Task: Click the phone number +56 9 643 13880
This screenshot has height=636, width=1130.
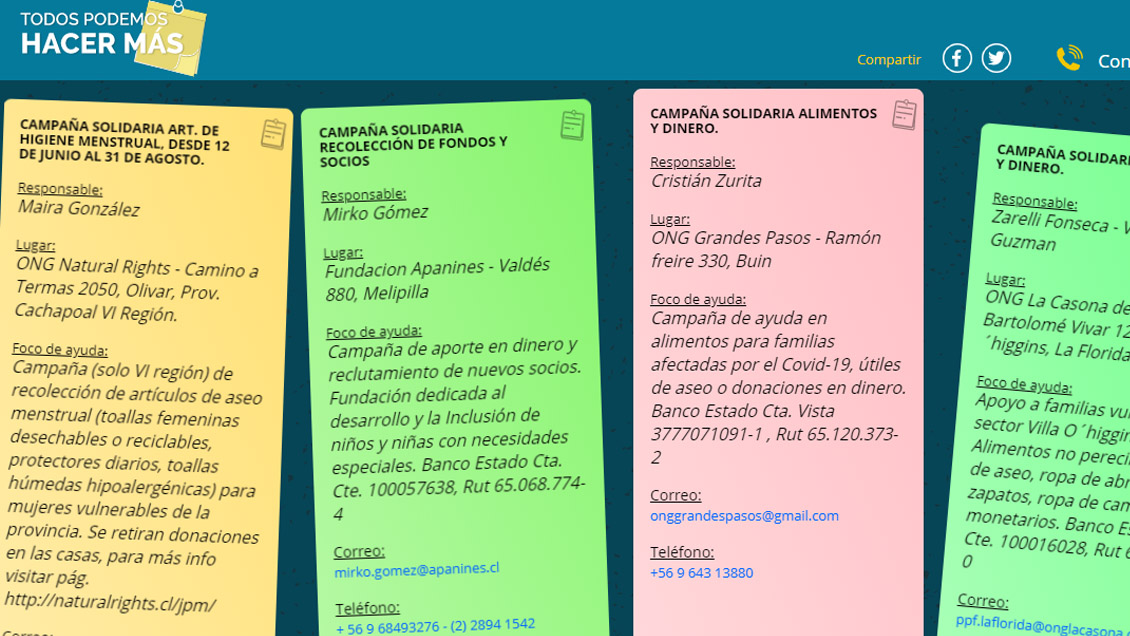Action: (703, 573)
